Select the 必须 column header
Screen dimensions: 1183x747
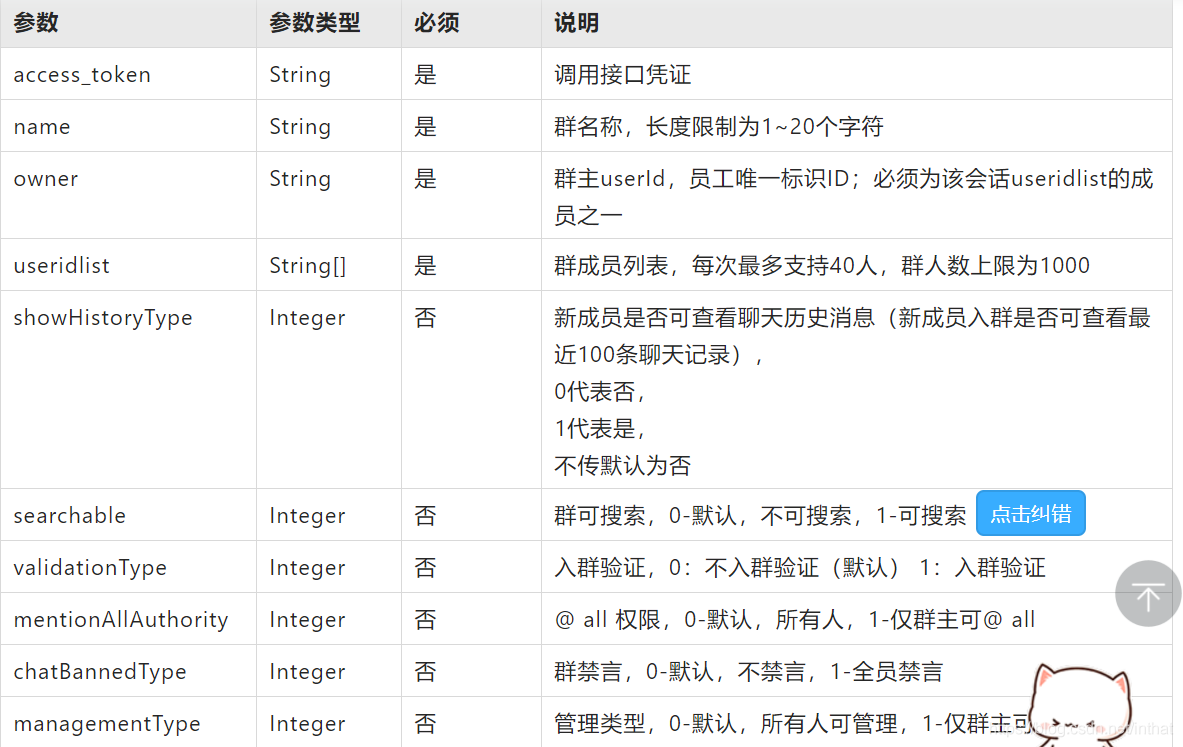(x=437, y=23)
